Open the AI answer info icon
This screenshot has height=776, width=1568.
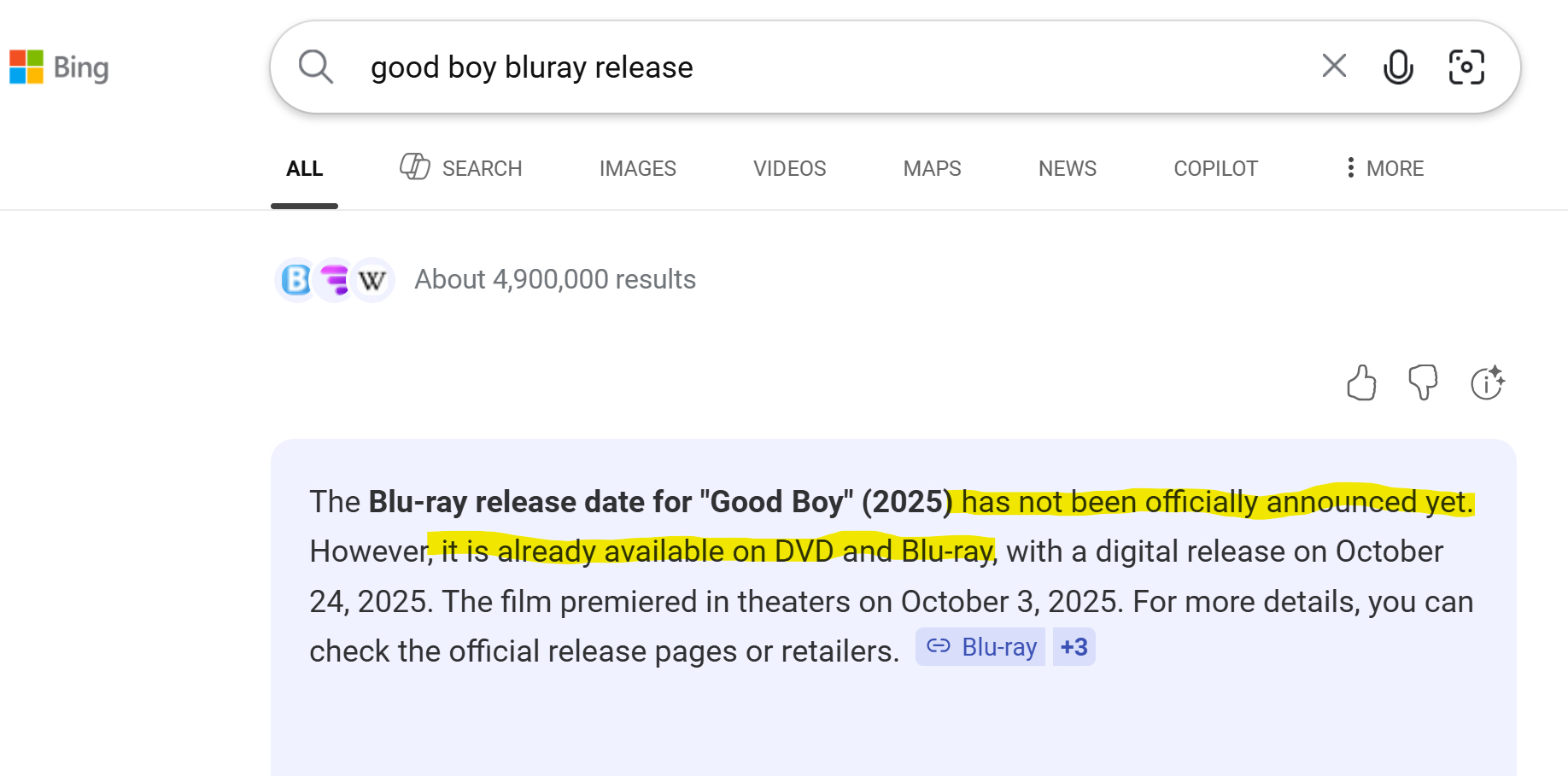1487,382
